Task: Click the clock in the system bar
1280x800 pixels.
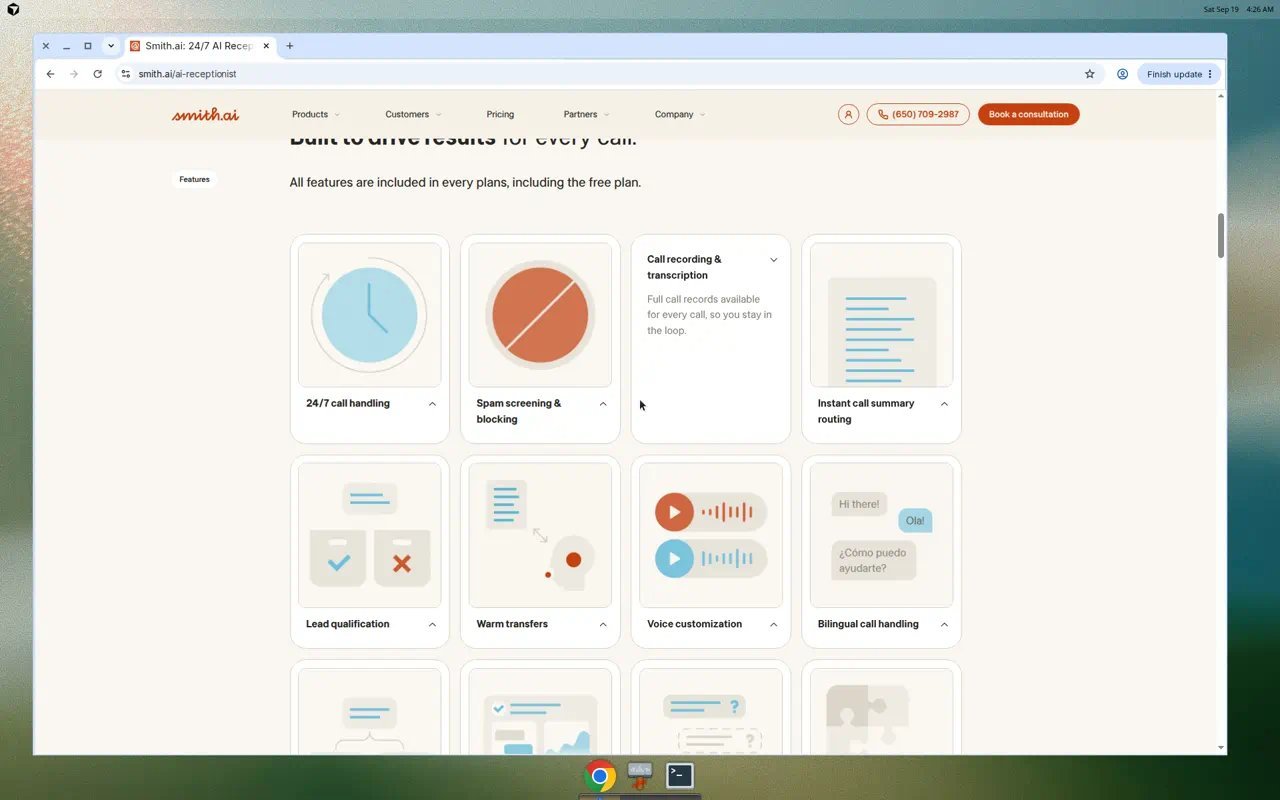Action: tap(1260, 9)
